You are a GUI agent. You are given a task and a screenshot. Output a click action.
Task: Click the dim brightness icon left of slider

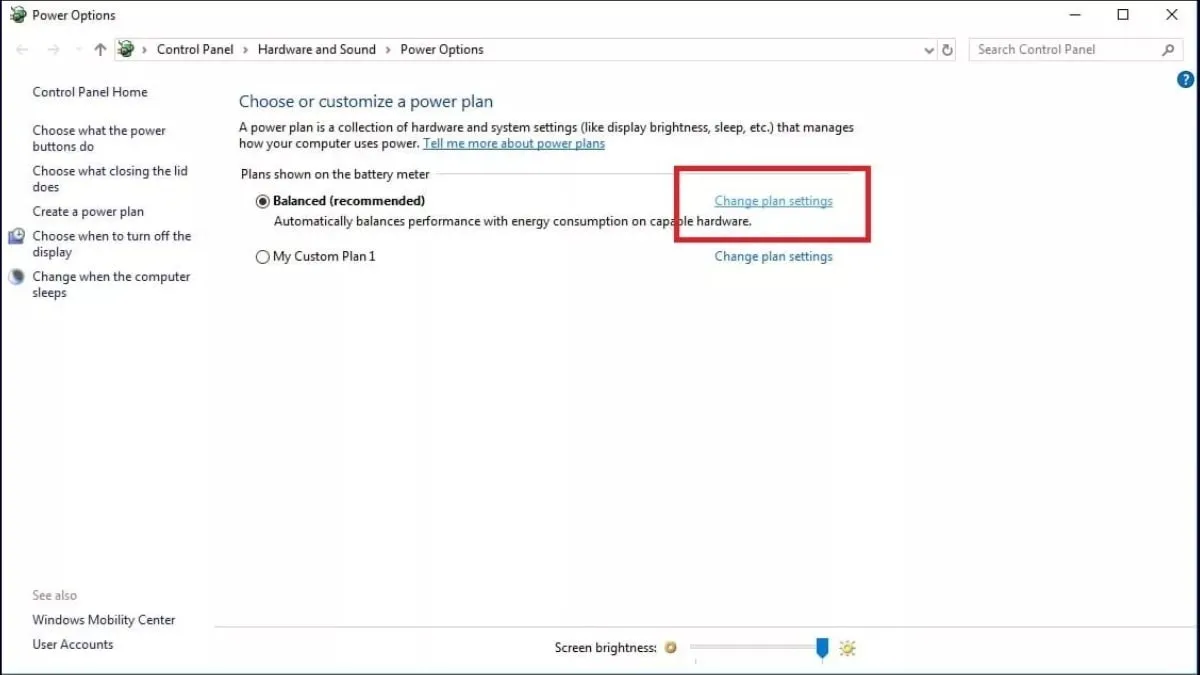(x=671, y=648)
